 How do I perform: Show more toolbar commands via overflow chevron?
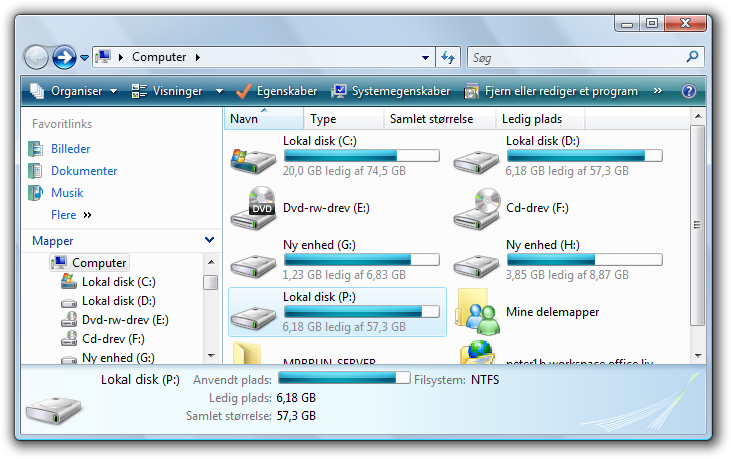pos(657,91)
